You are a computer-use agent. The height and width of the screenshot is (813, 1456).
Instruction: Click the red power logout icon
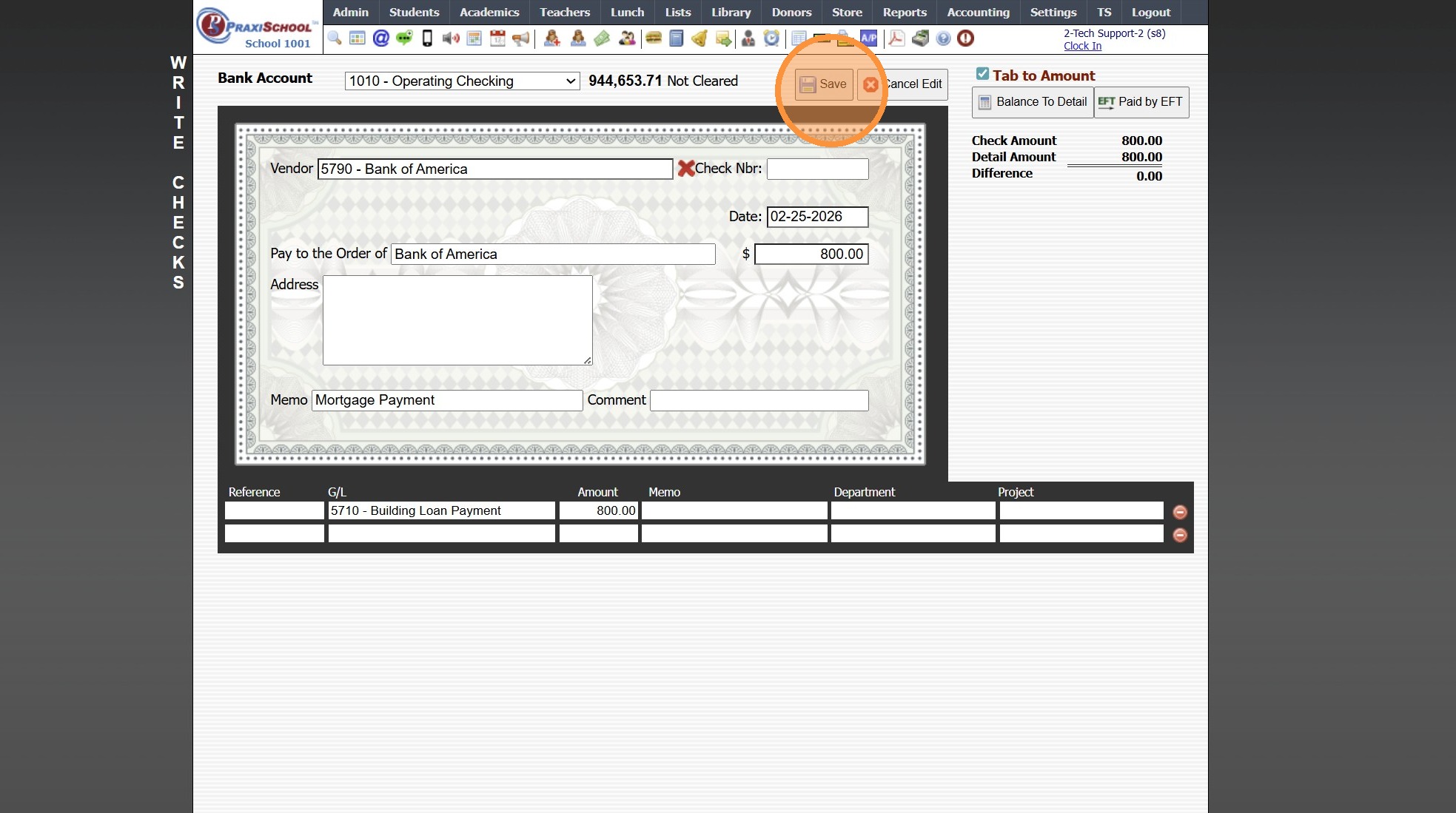click(965, 38)
